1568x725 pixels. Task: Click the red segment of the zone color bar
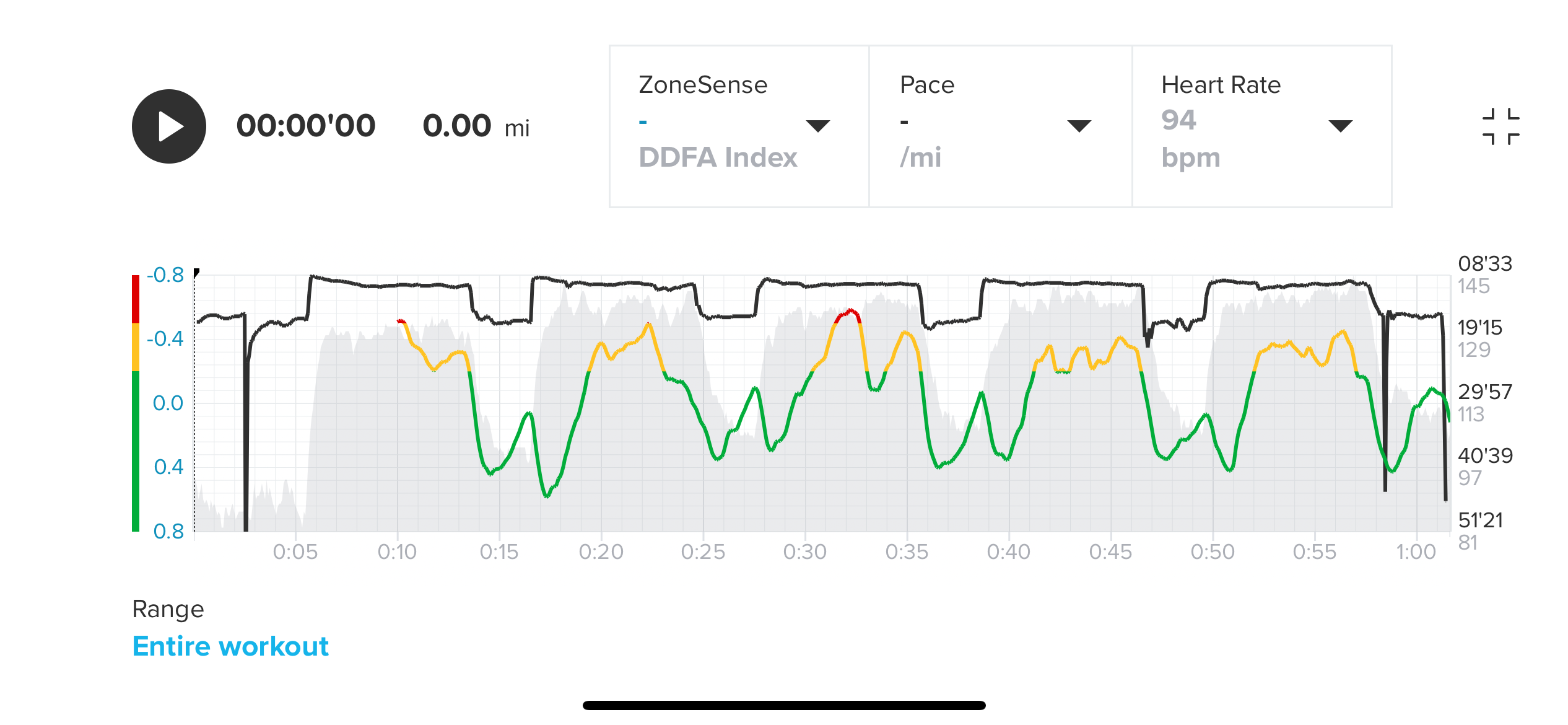(136, 299)
